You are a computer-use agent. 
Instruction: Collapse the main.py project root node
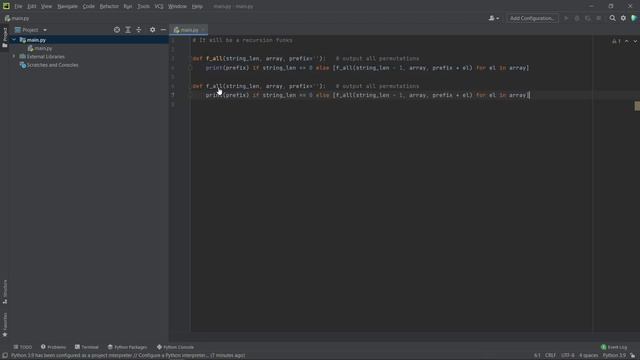[x=14, y=40]
